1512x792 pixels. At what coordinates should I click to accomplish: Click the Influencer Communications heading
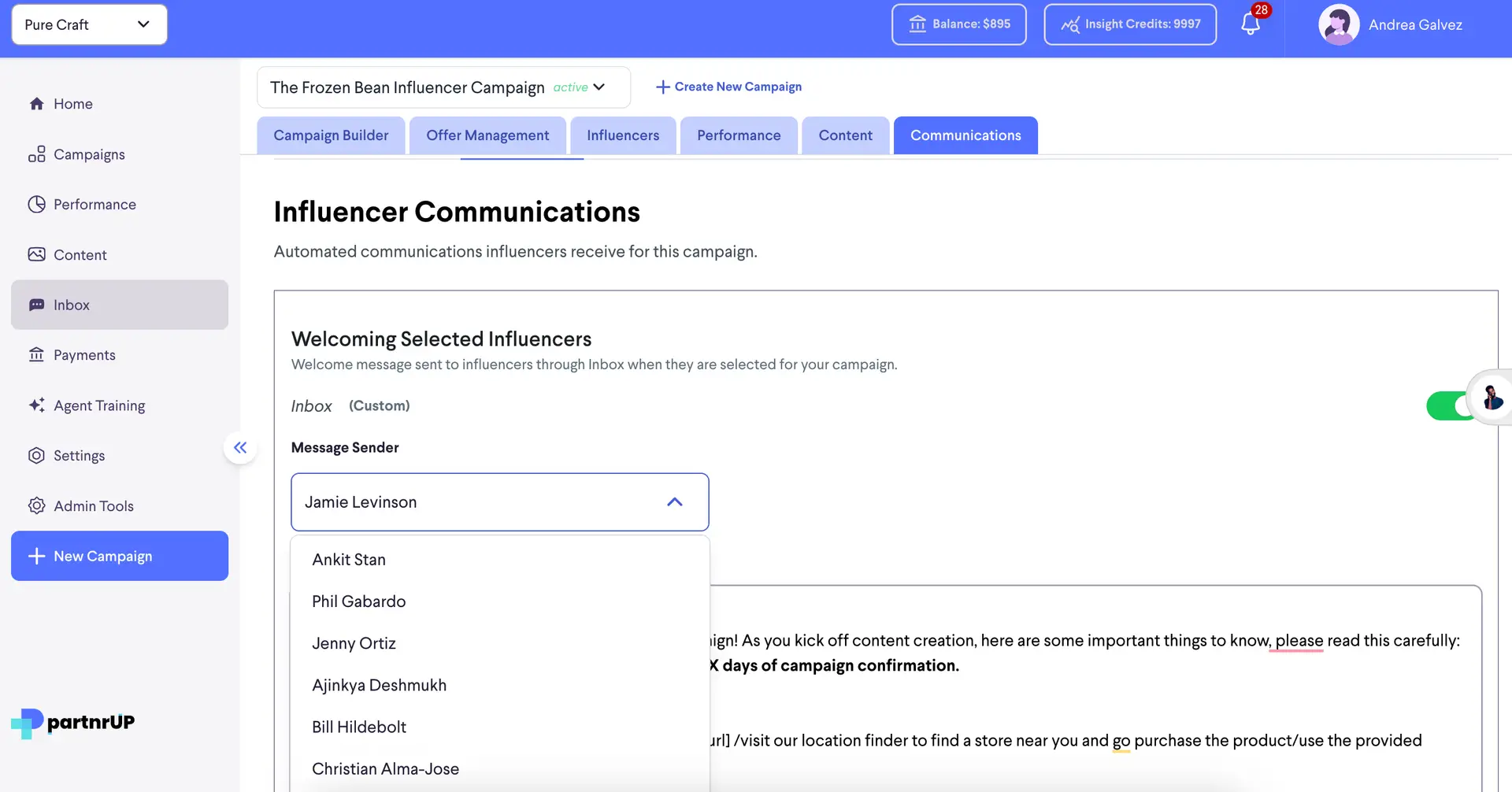pos(457,212)
